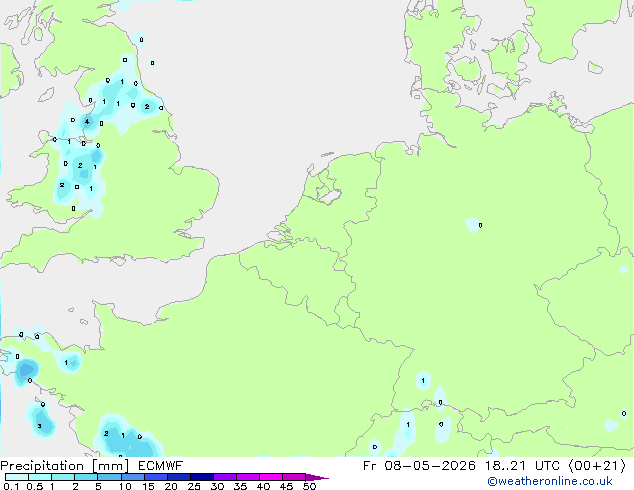The image size is (634, 490).
Task: Click the '45' legend scale label
Action: pyautogui.click(x=287, y=486)
